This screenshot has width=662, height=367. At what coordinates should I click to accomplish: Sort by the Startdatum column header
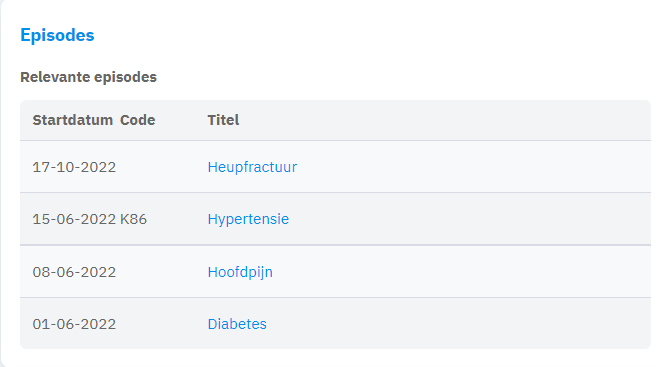pyautogui.click(x=73, y=120)
